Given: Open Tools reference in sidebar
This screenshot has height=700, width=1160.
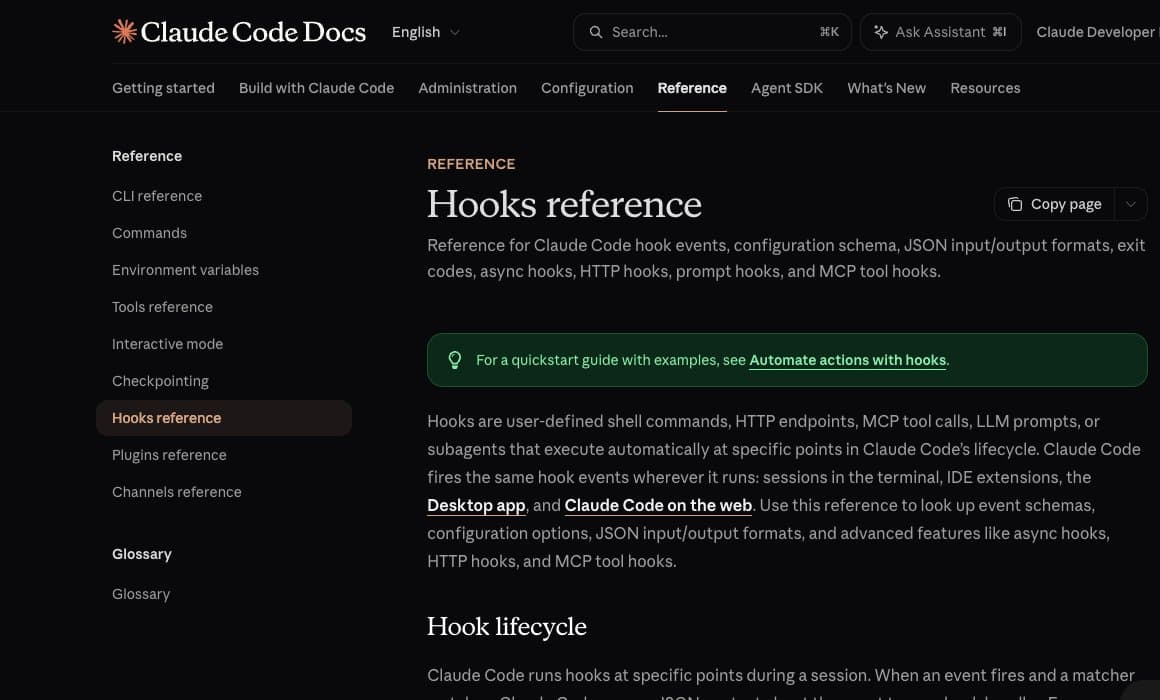Looking at the screenshot, I should coord(162,307).
